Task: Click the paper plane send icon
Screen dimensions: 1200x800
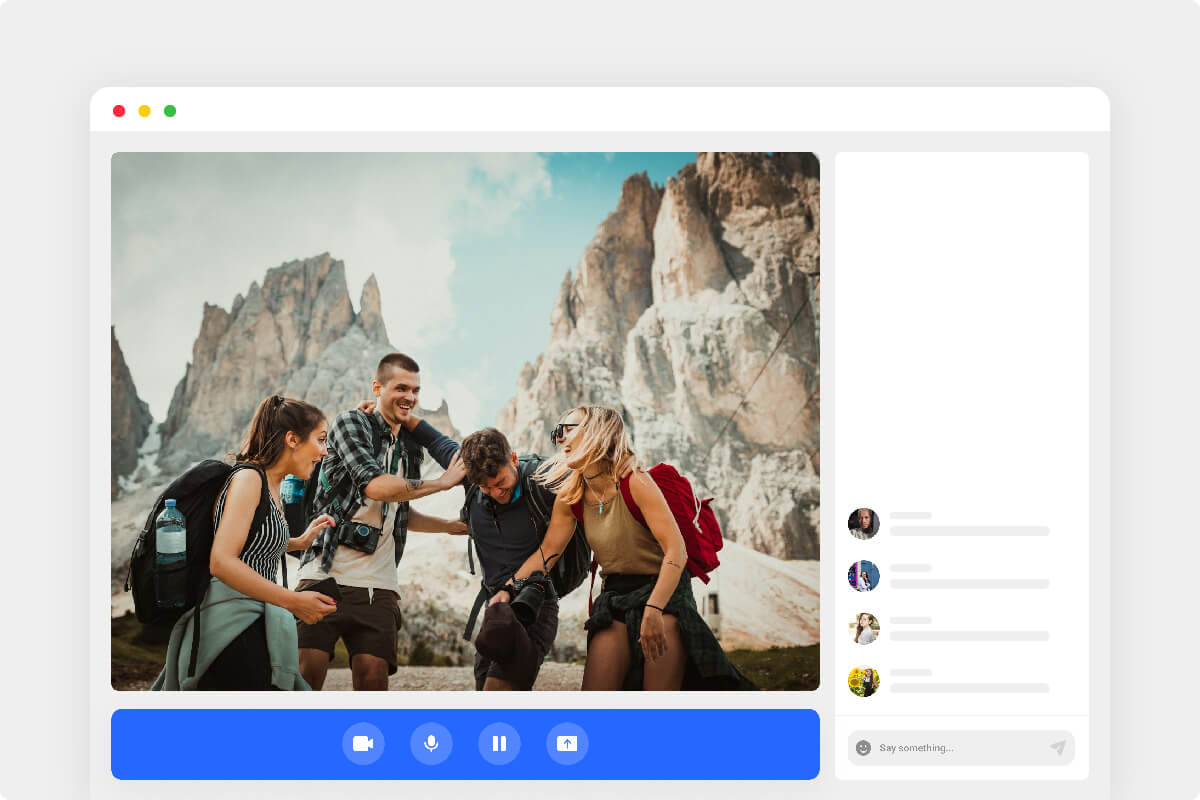Action: pos(1057,748)
